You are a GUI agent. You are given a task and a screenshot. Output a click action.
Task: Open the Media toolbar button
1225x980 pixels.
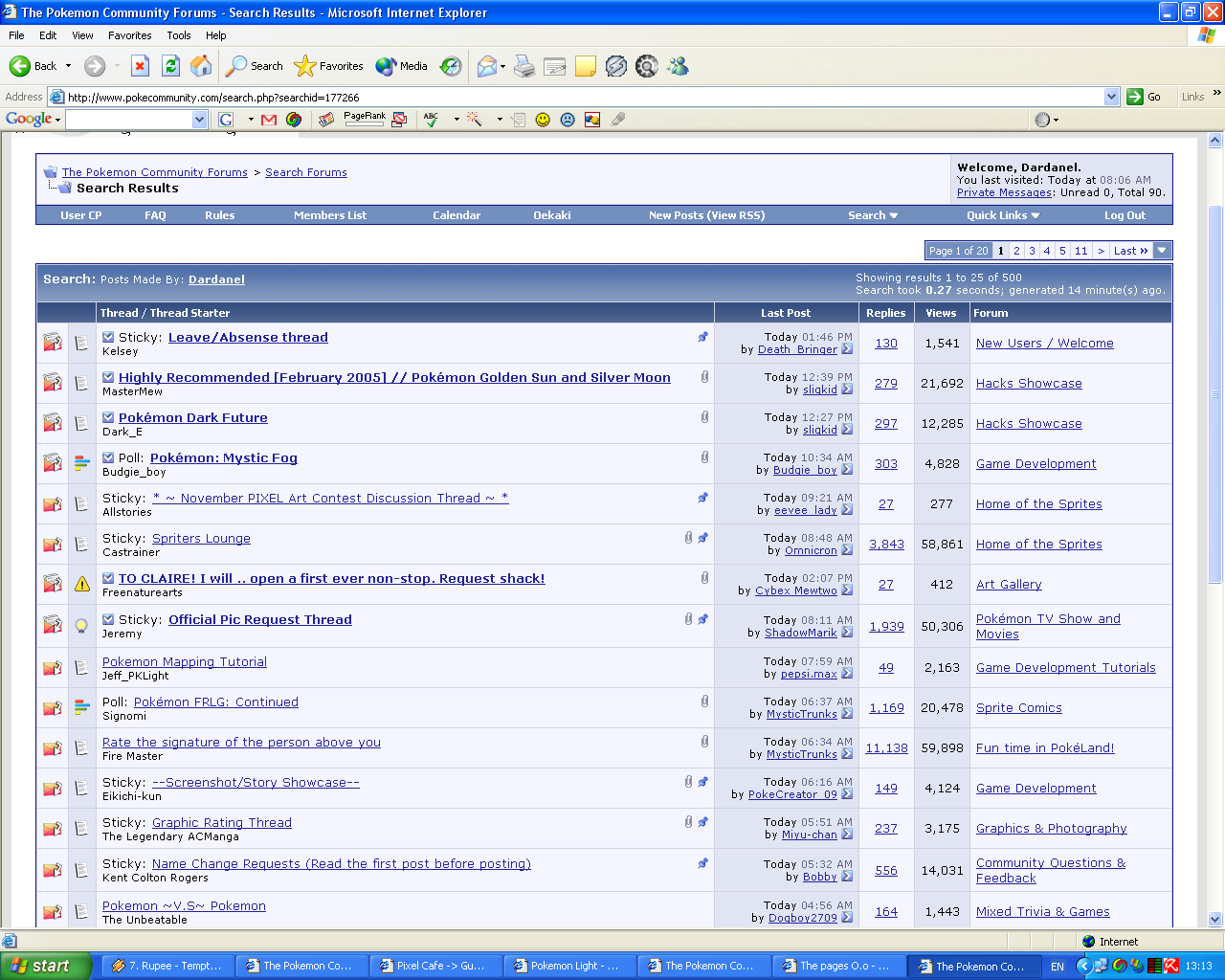402,66
